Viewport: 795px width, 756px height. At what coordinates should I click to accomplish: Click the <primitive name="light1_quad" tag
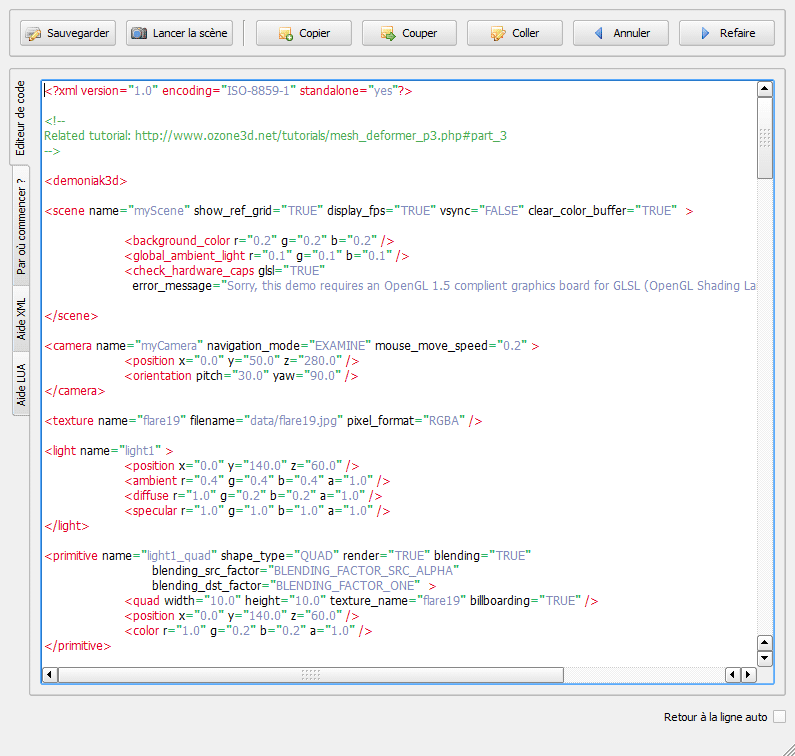[131, 556]
